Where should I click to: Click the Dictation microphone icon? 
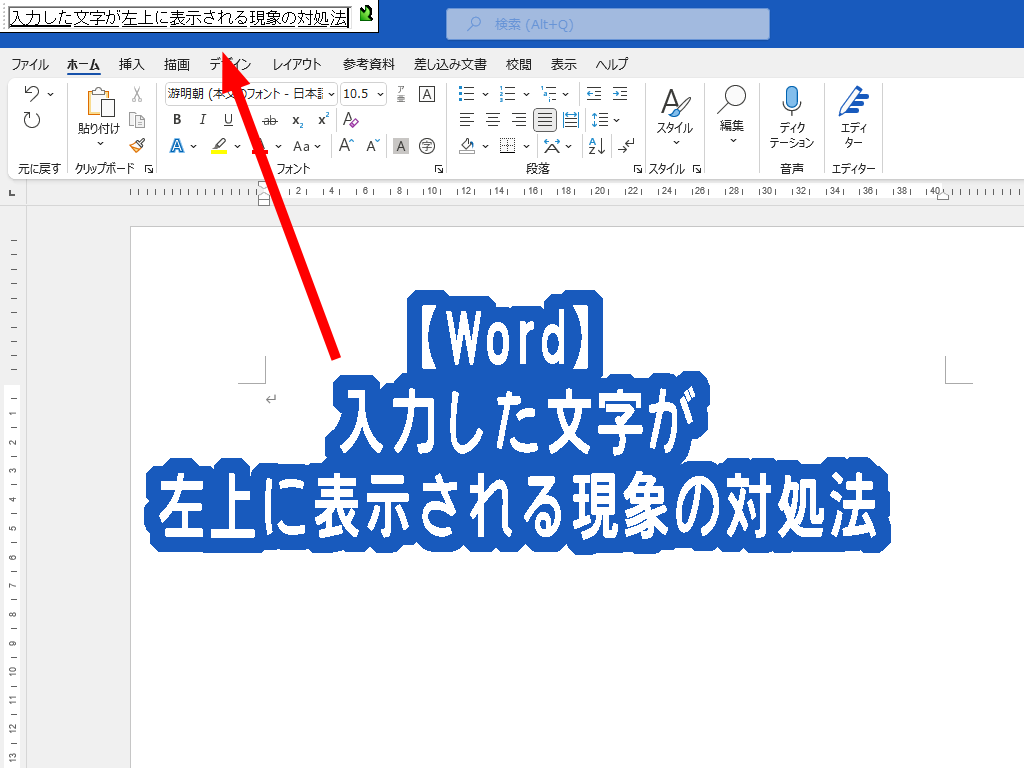792,101
